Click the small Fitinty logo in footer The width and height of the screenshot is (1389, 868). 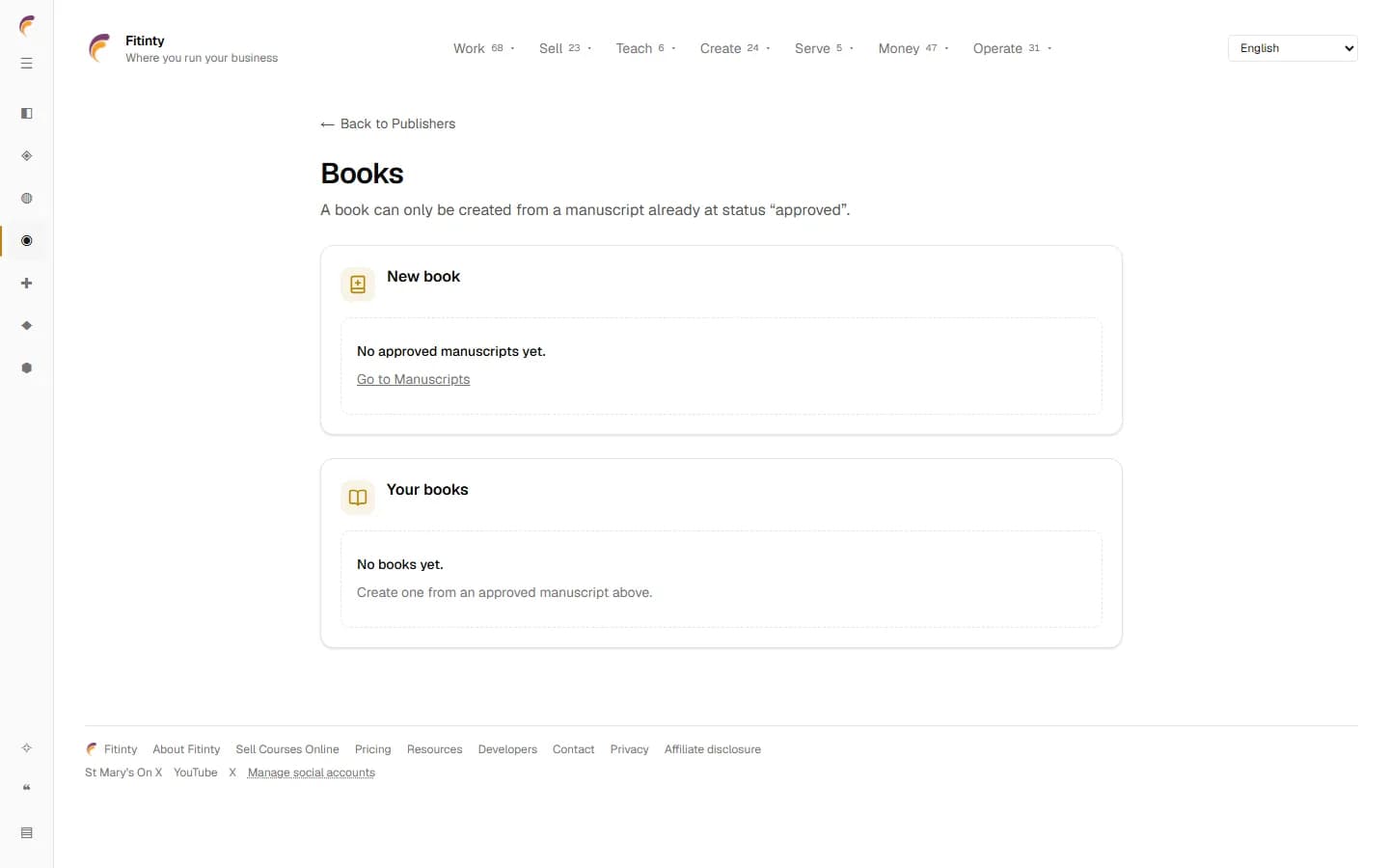pyautogui.click(x=92, y=749)
